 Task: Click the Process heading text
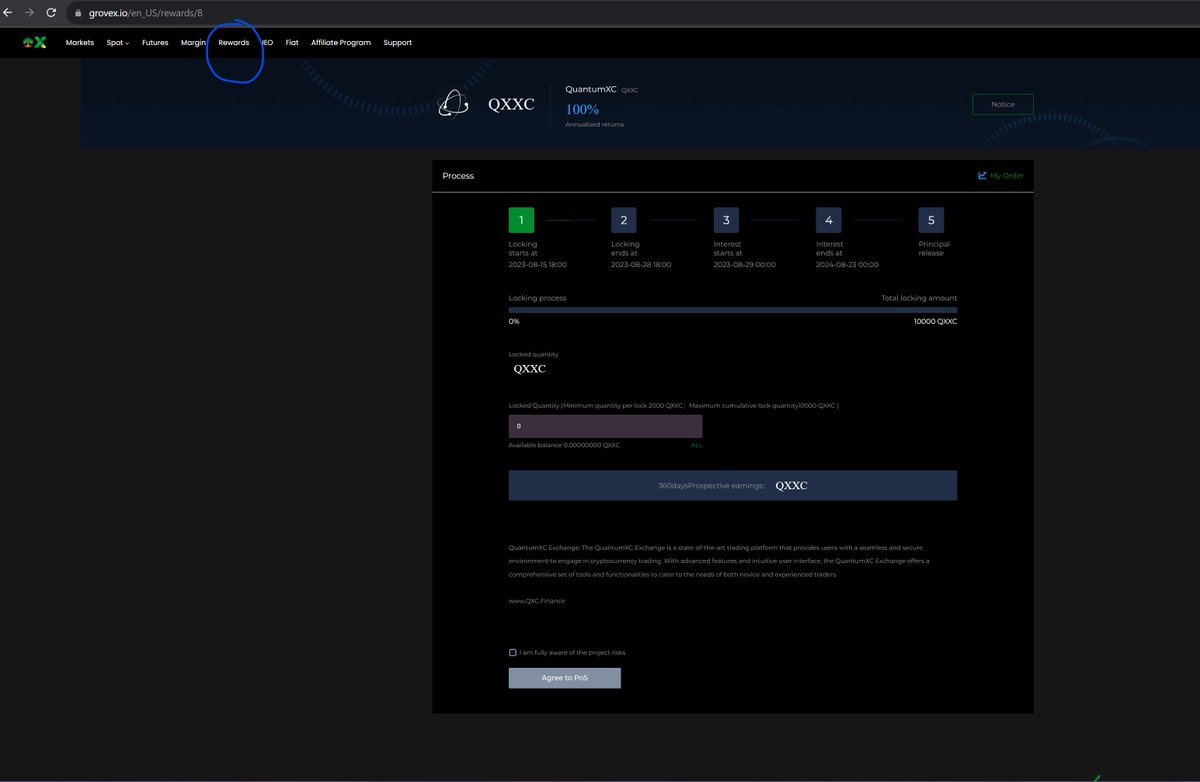(x=458, y=176)
